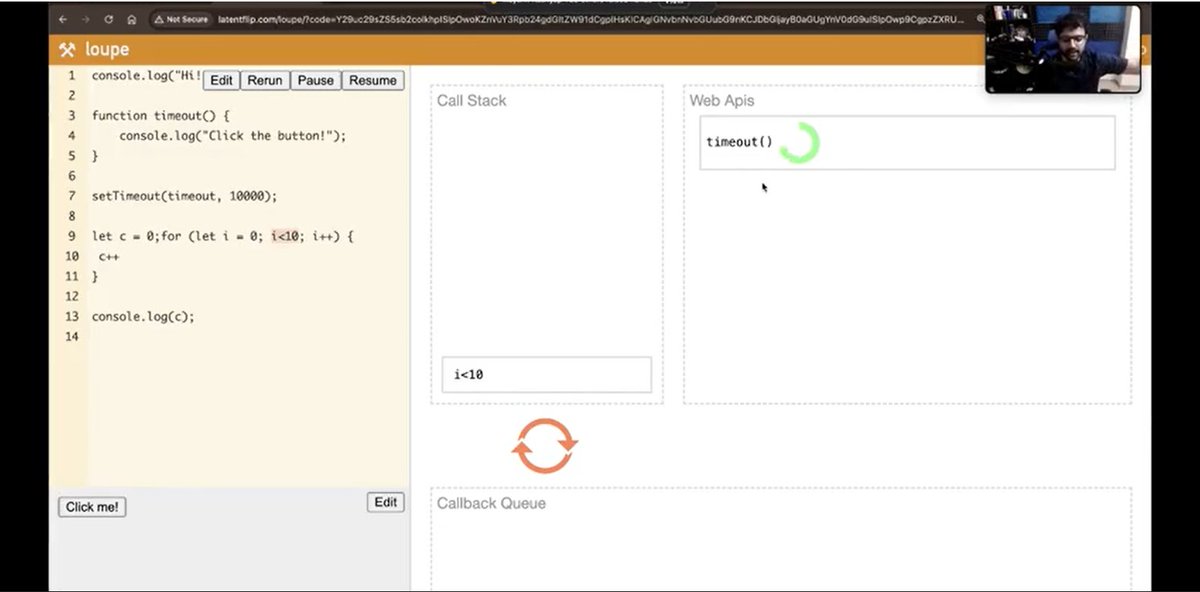Click the orange event loop icon
The image size is (1200, 592).
pos(545,446)
